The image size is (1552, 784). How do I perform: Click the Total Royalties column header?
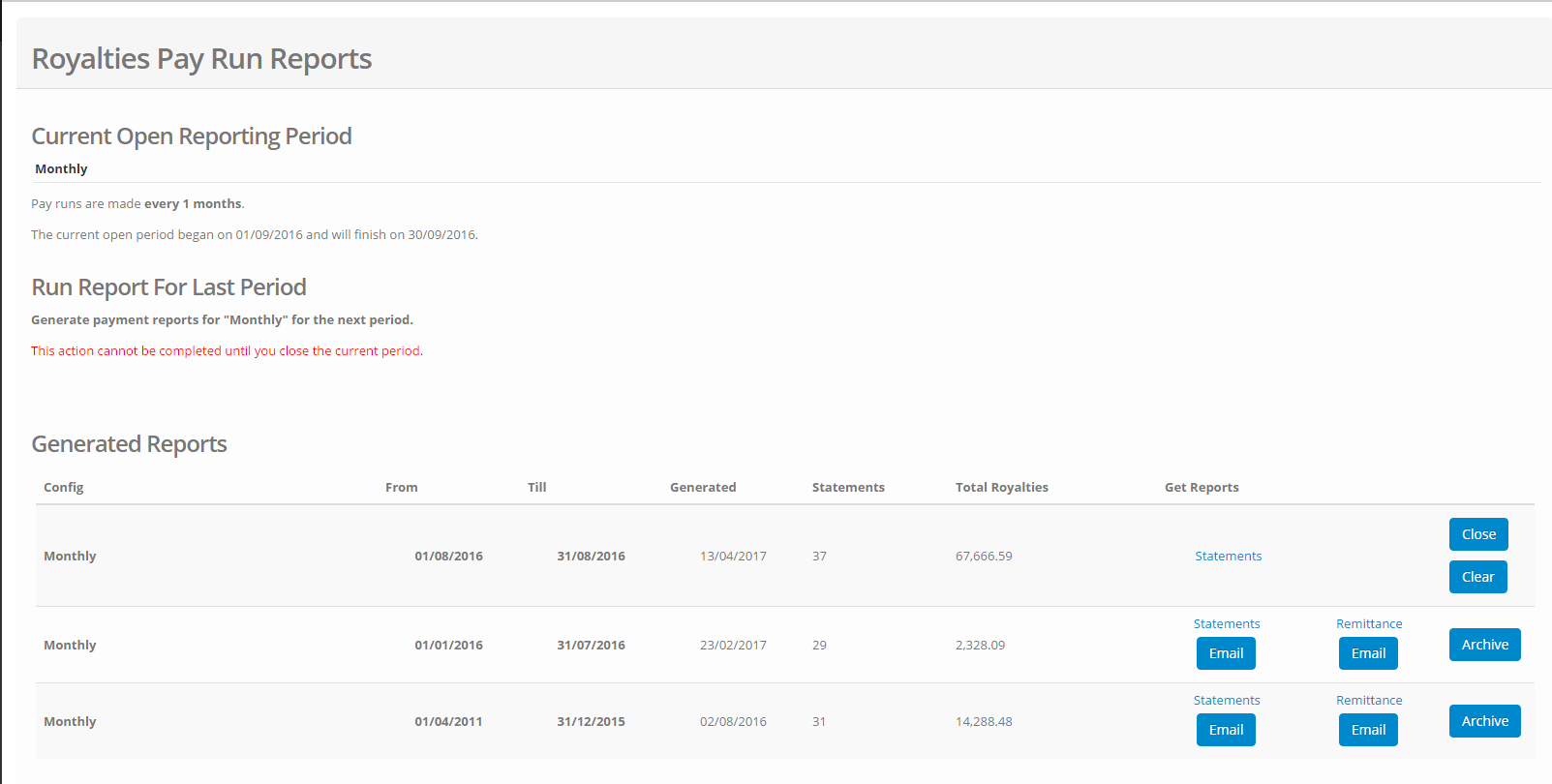(x=1001, y=487)
